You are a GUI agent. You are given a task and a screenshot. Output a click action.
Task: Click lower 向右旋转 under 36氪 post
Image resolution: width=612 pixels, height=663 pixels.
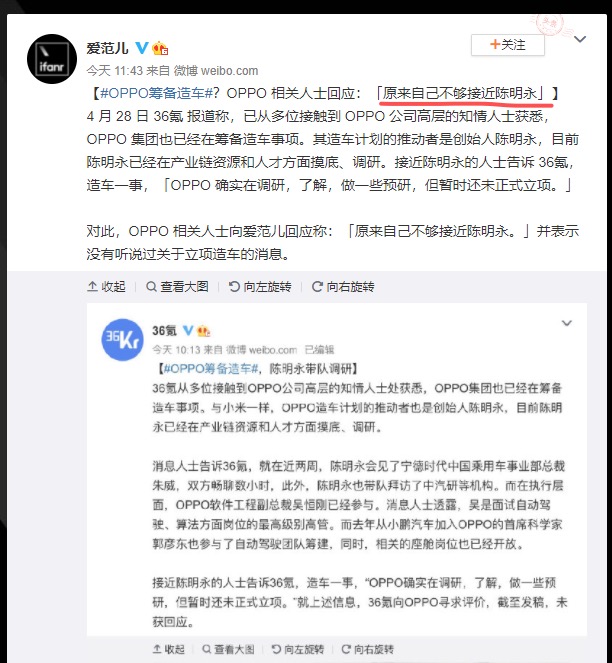[x=368, y=649]
